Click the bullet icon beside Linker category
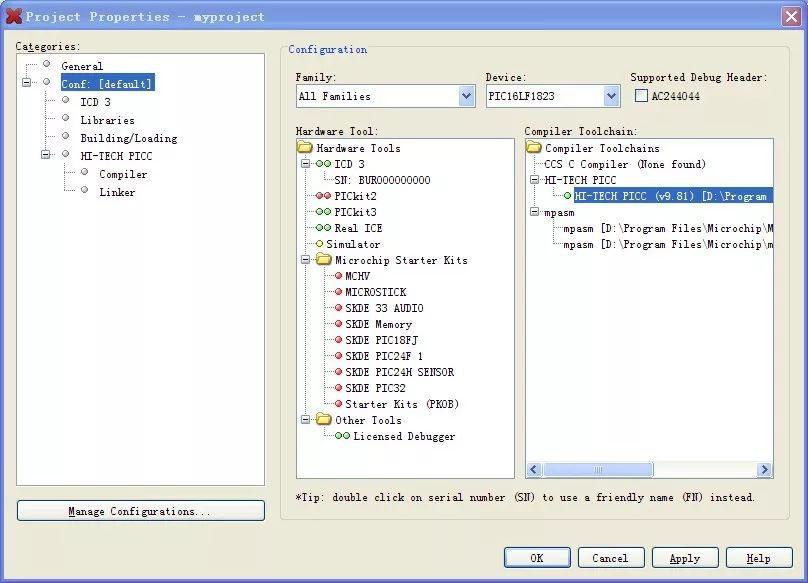808x583 pixels. tap(85, 190)
